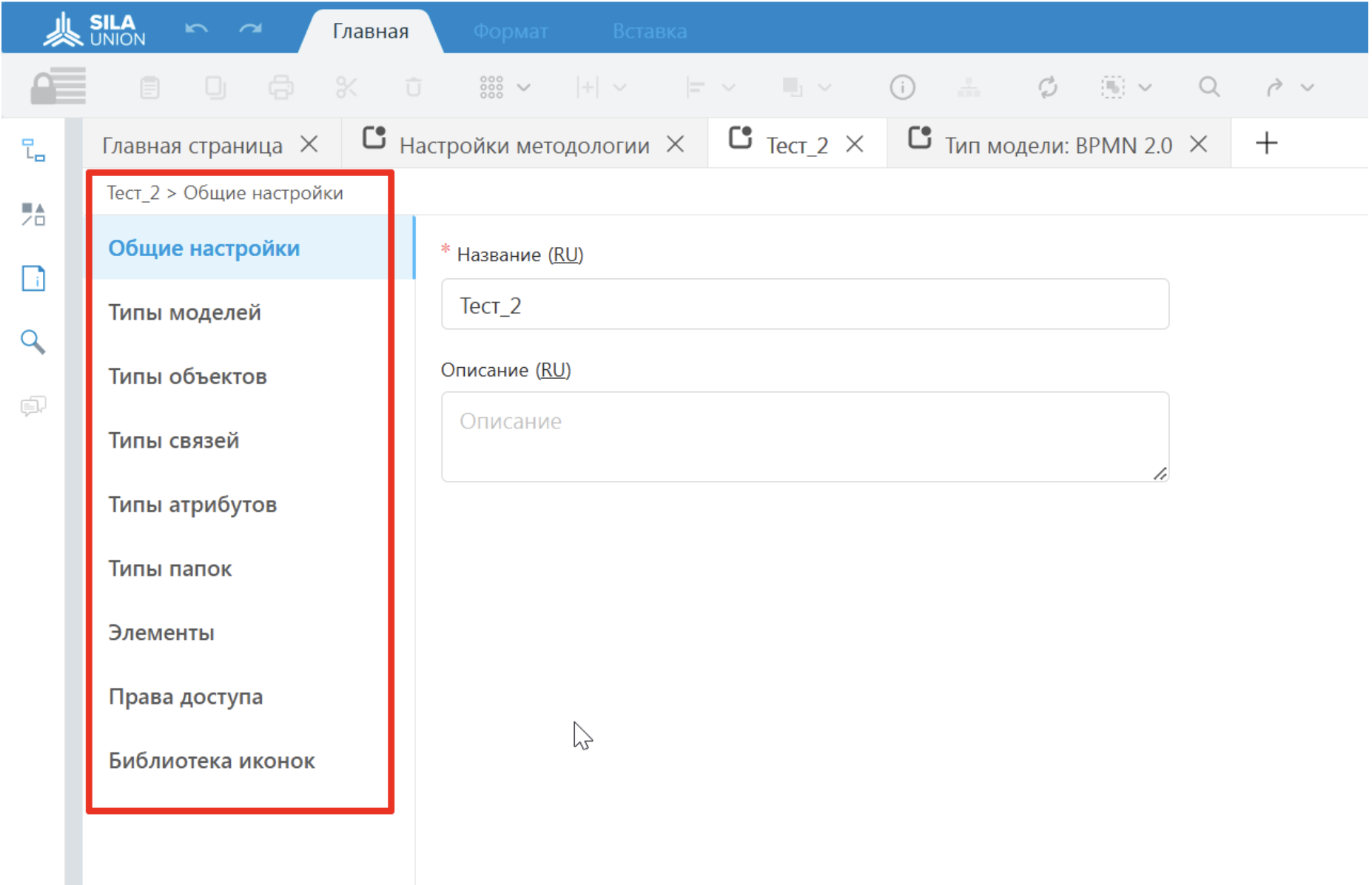Click the lock edit mode icon
Image resolution: width=1372 pixels, height=885 pixels.
(x=58, y=87)
